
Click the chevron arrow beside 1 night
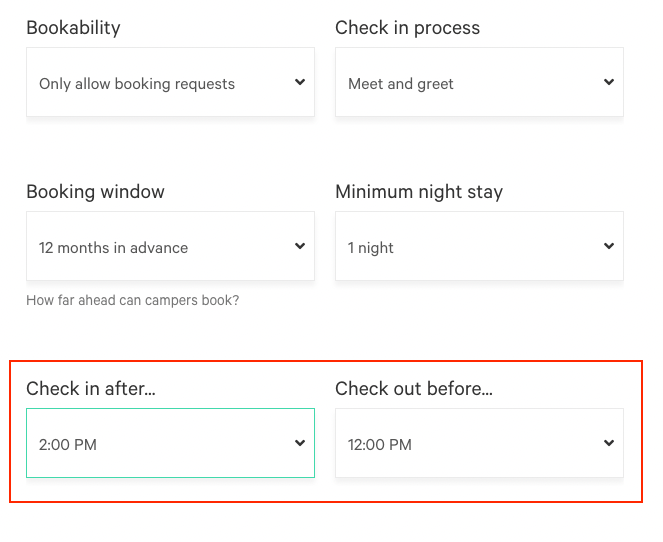609,246
